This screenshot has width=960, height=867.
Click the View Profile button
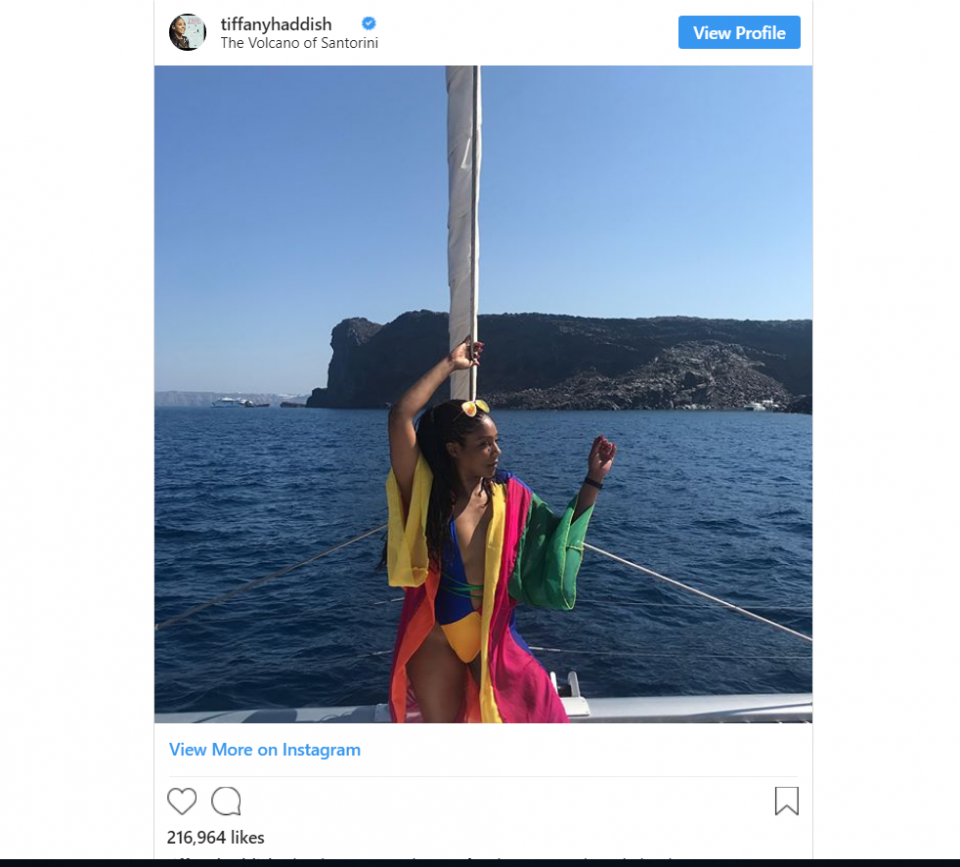click(739, 32)
